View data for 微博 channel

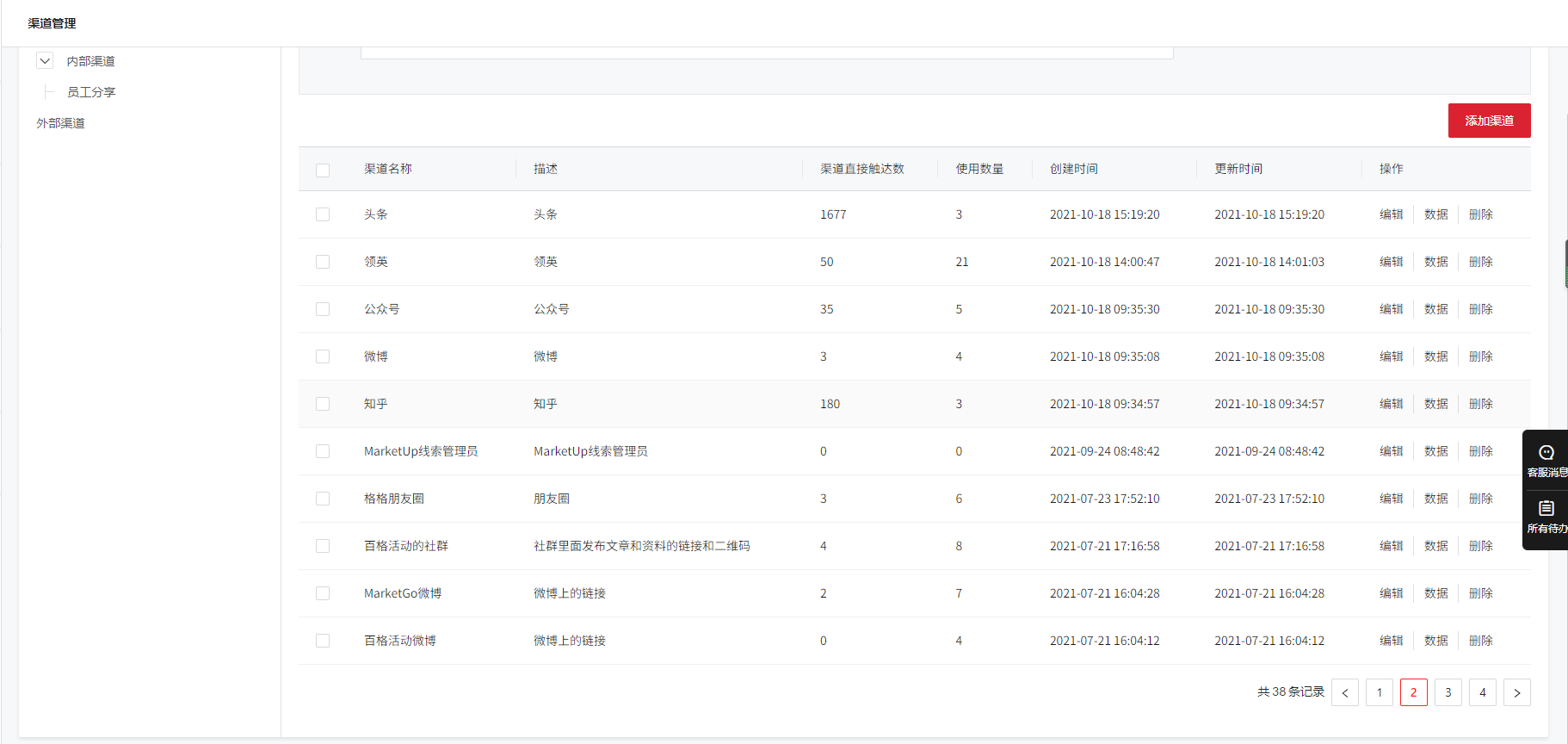pos(1436,356)
